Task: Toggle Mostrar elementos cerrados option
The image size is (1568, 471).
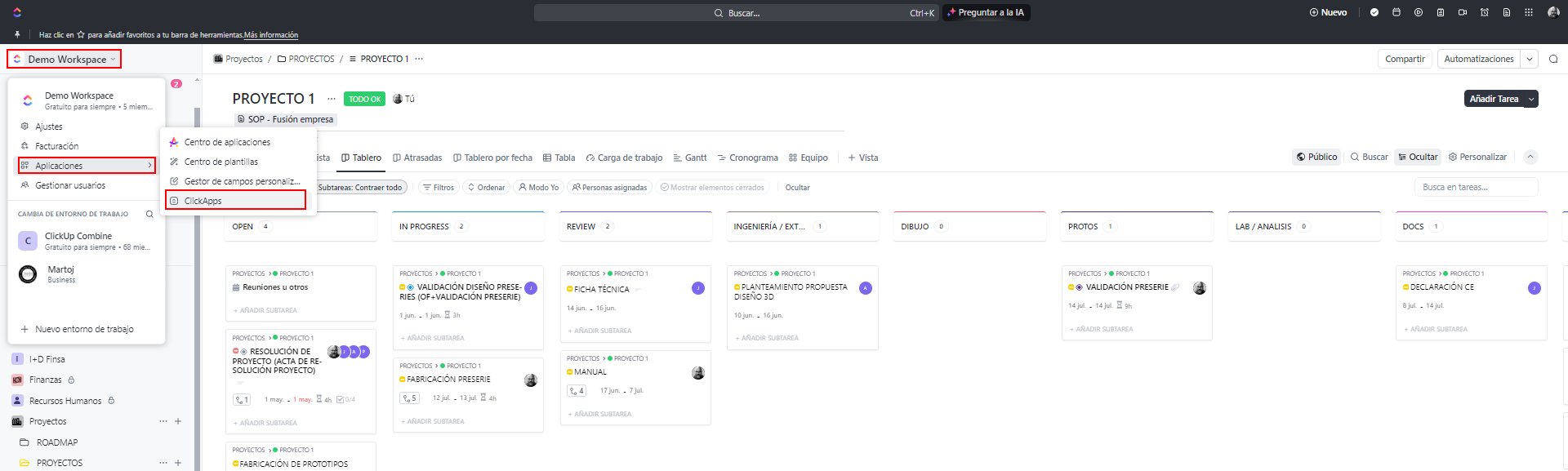Action: click(712, 188)
